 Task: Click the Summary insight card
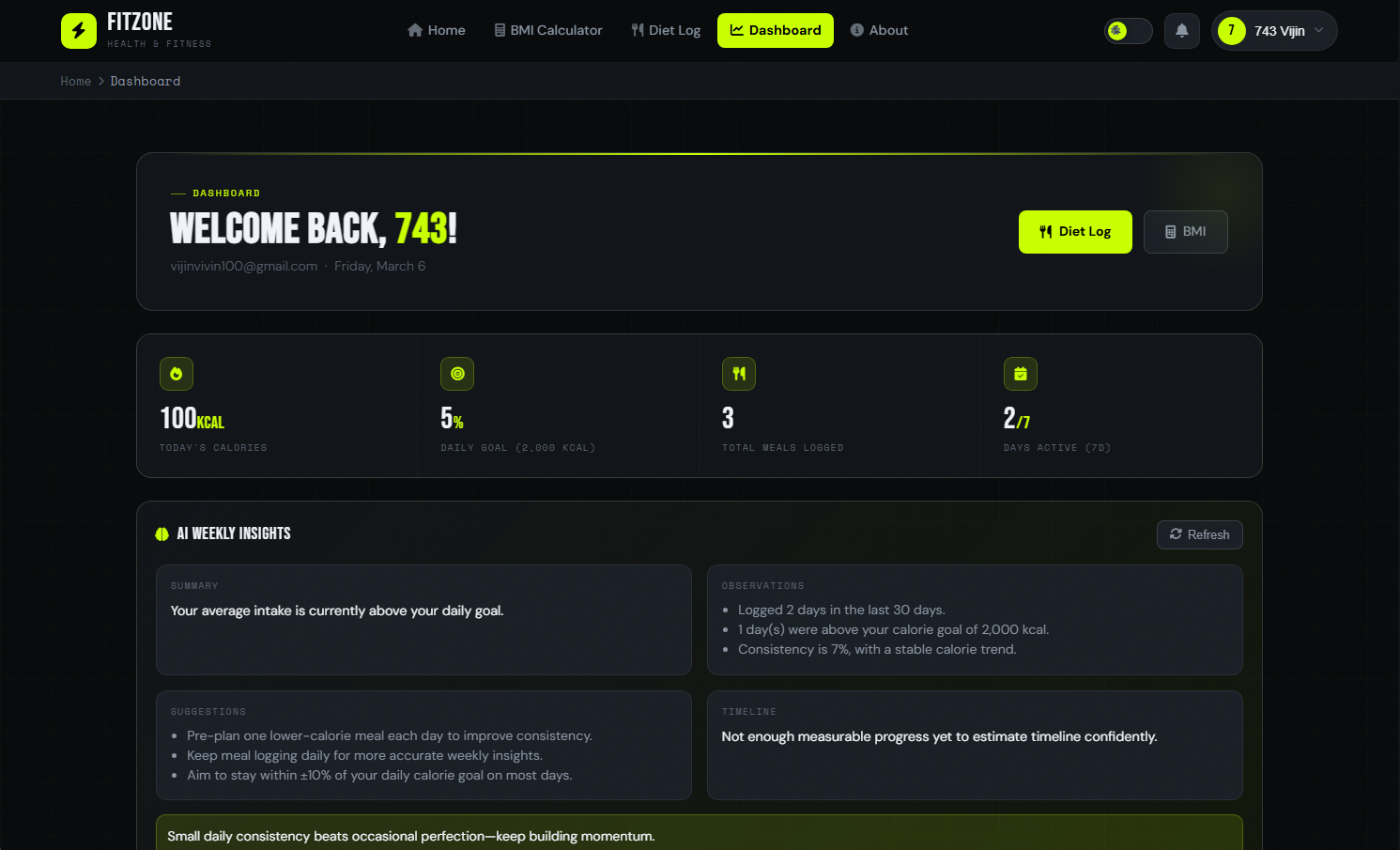coord(423,620)
